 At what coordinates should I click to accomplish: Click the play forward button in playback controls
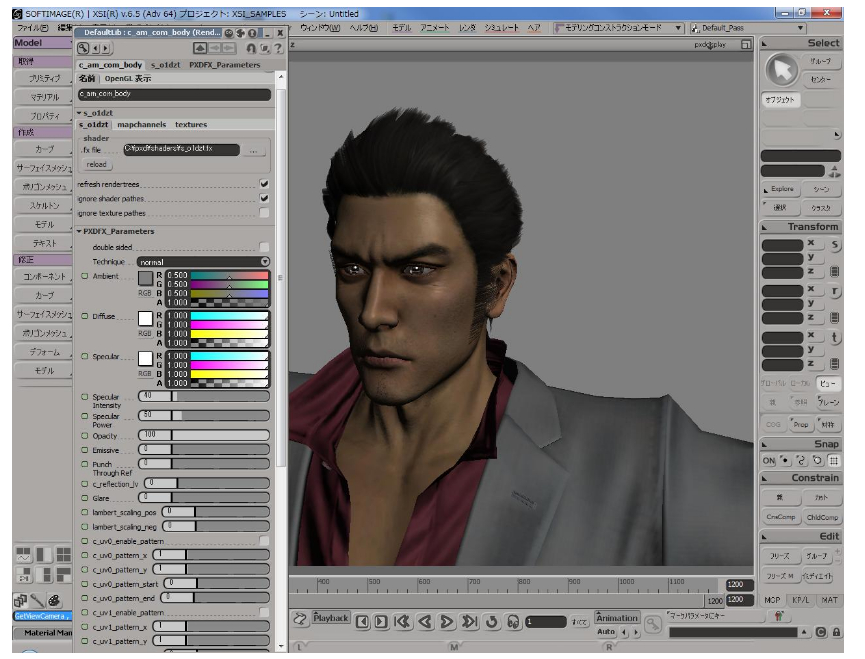pyautogui.click(x=447, y=621)
